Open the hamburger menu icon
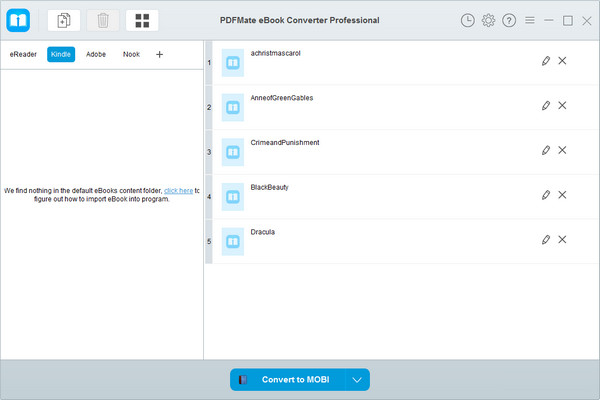The image size is (600, 400). pyautogui.click(x=530, y=20)
